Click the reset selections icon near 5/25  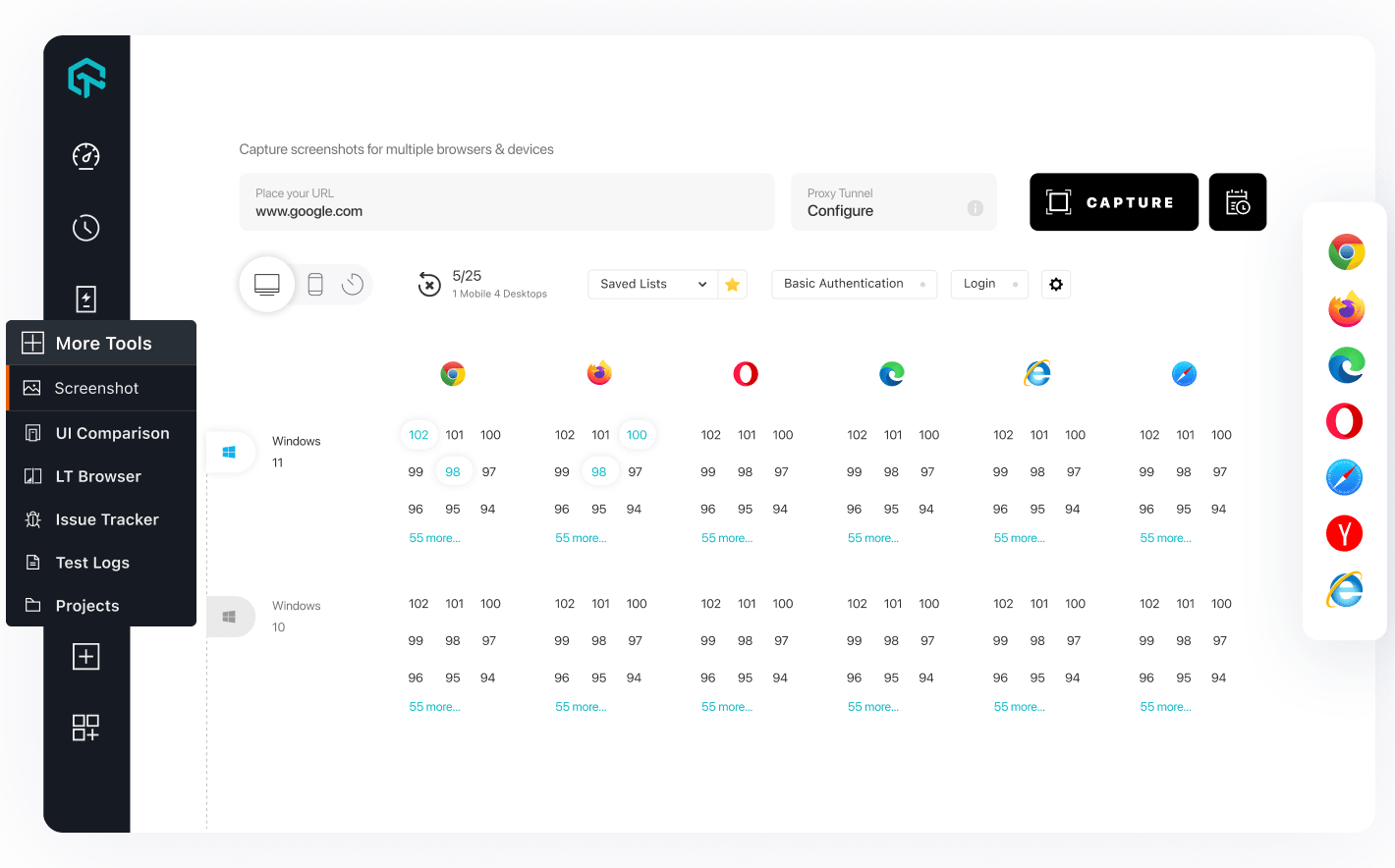pos(429,284)
